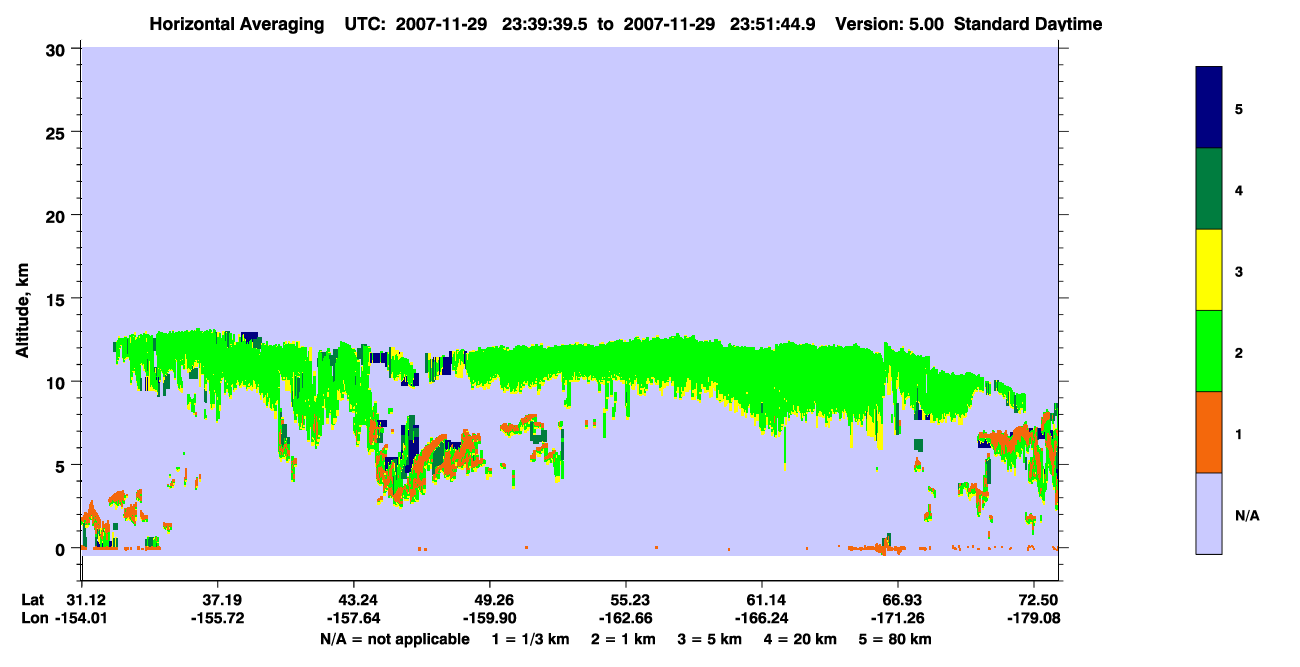The height and width of the screenshot is (667, 1300).
Task: Click longitude value -155.72
Action: coord(218,618)
